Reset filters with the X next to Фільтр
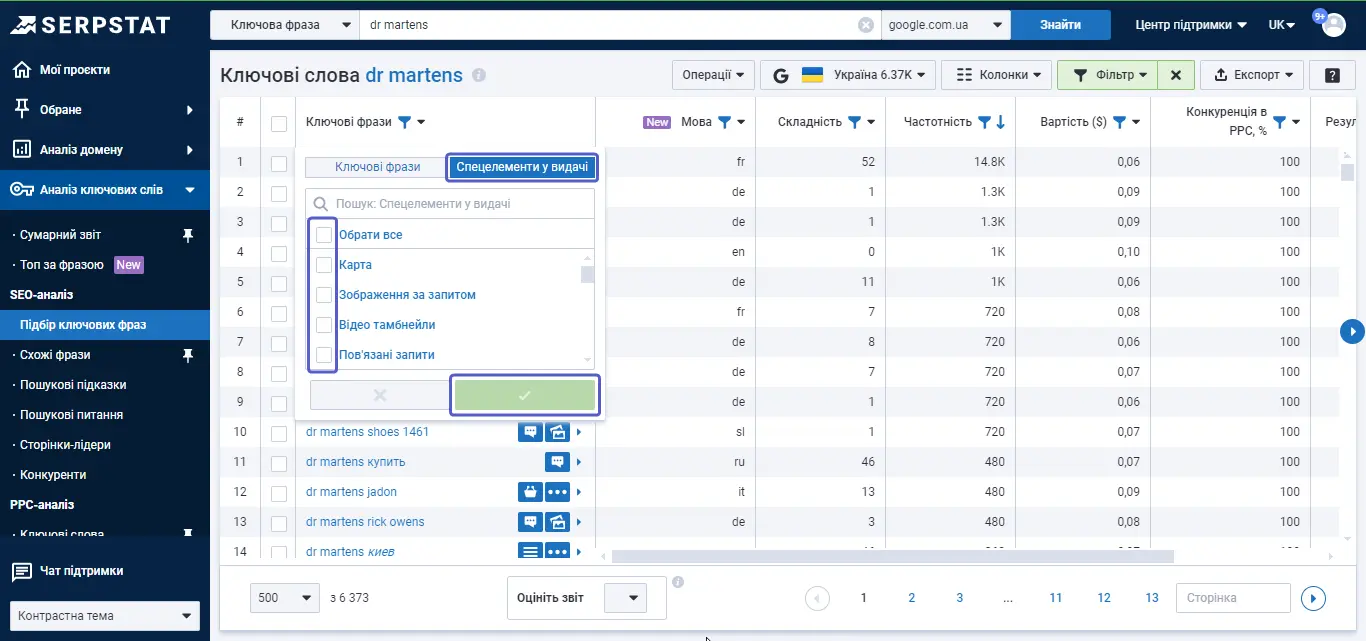 click(1176, 75)
